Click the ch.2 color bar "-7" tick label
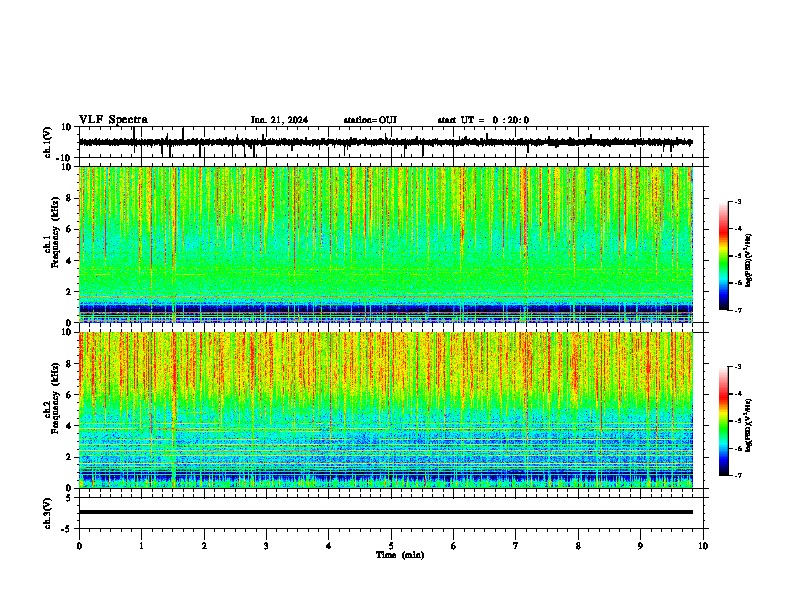792x612 pixels. click(x=737, y=475)
